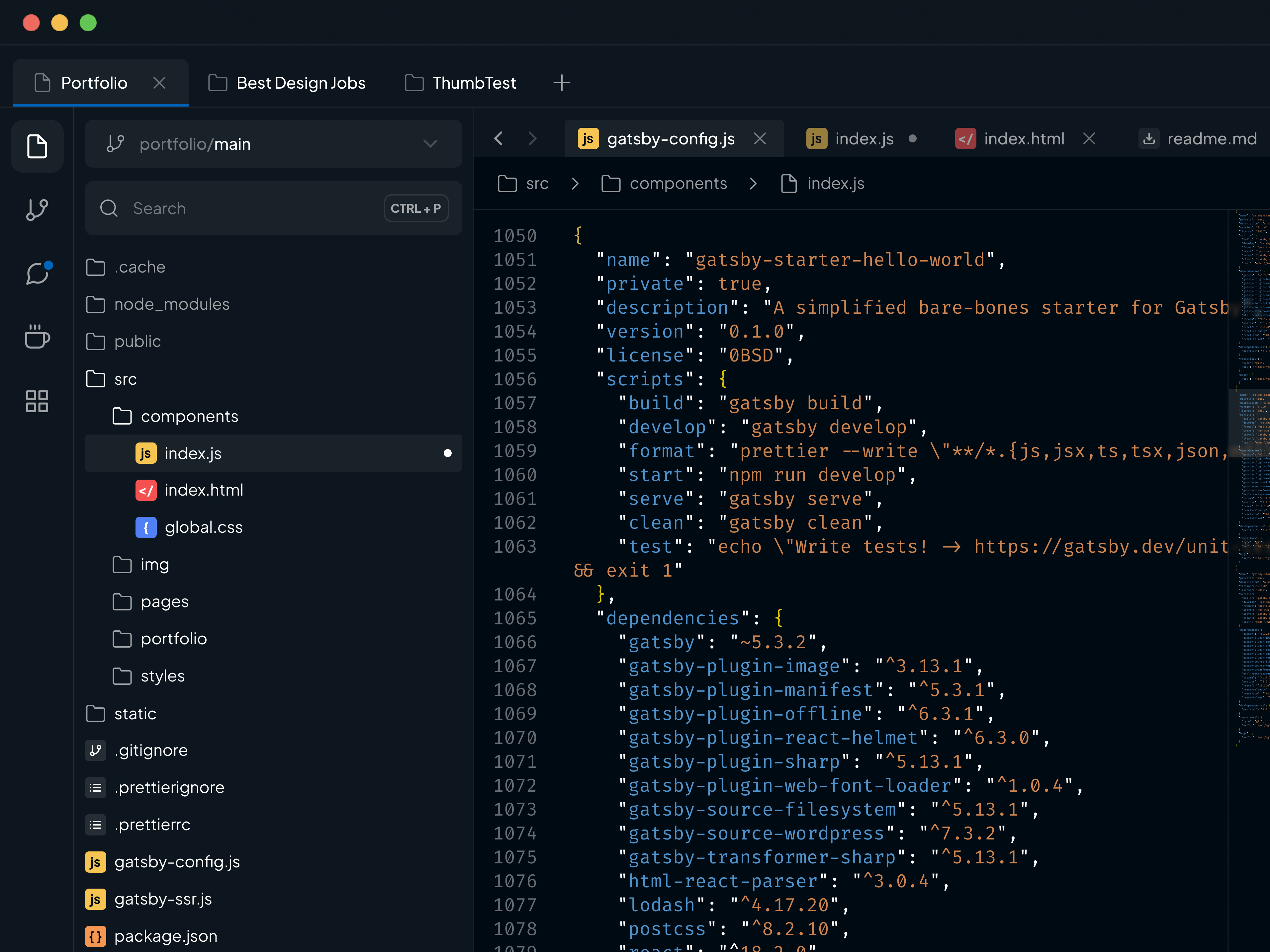Viewport: 1270px width, 952px height.
Task: Switch to the Best Design Jobs tab
Action: click(x=287, y=83)
